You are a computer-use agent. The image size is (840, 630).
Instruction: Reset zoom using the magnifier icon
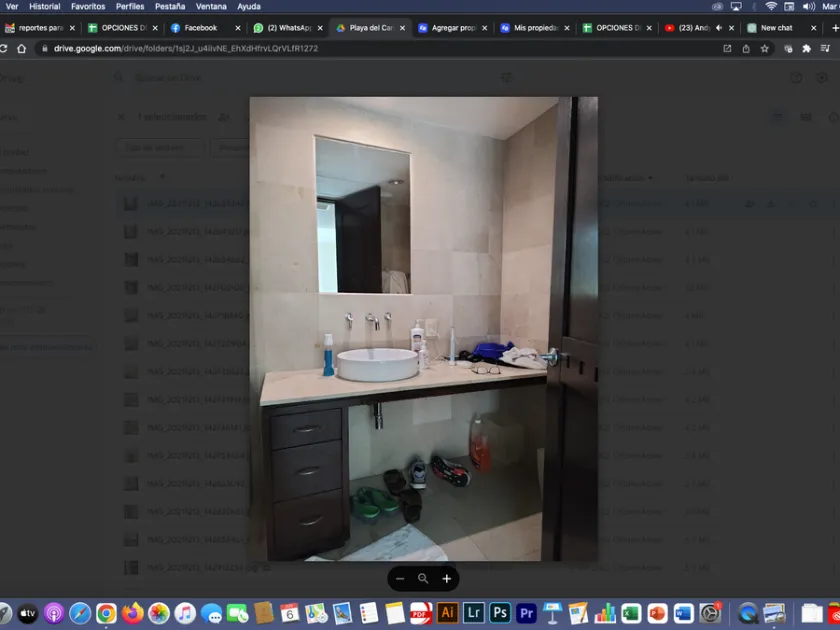pyautogui.click(x=423, y=579)
